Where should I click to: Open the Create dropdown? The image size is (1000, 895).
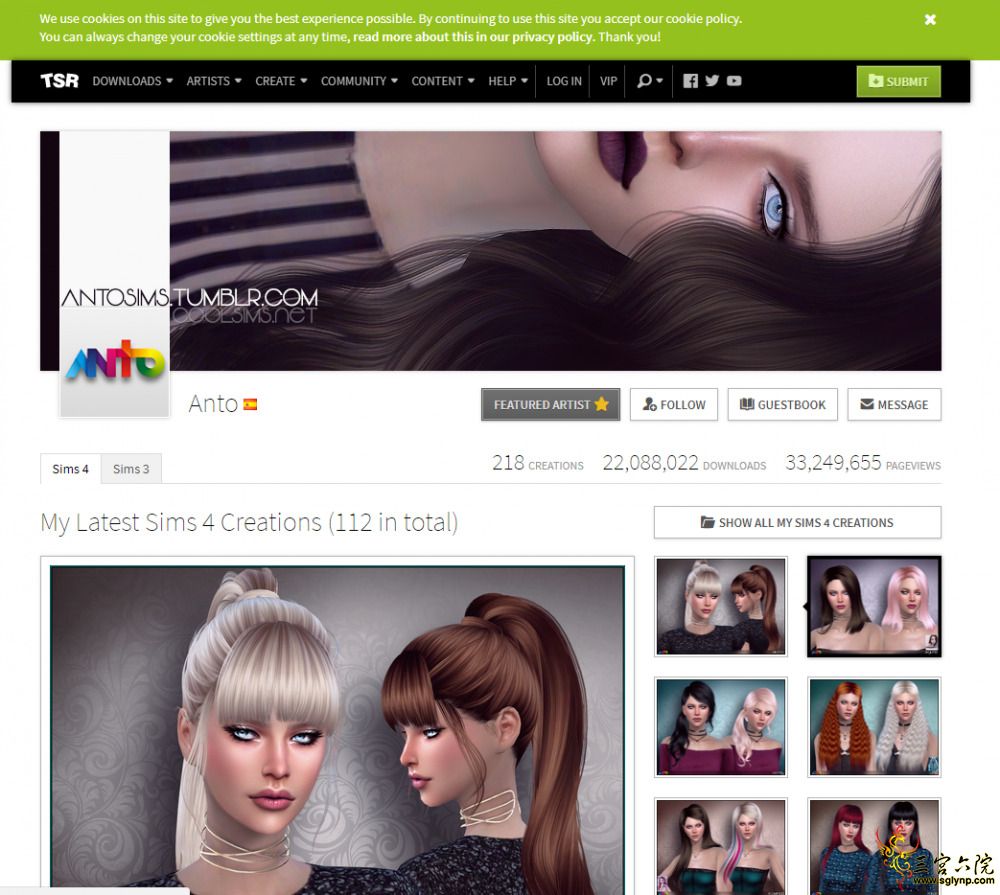tap(281, 81)
